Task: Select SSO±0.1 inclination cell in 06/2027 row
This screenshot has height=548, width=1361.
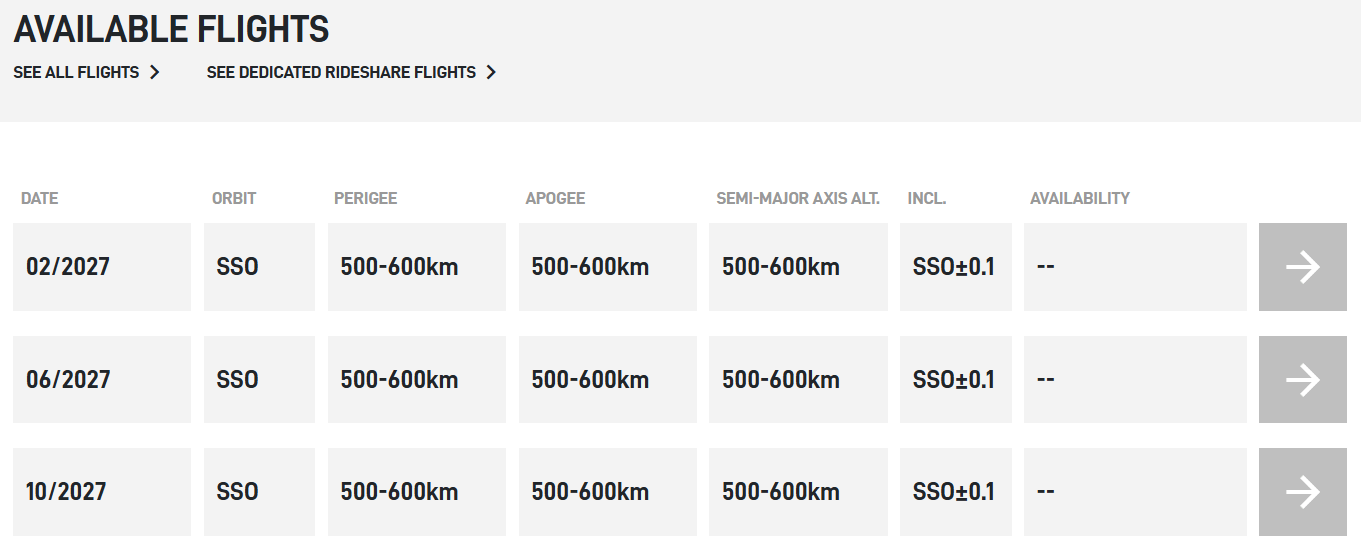Action: pos(956,379)
